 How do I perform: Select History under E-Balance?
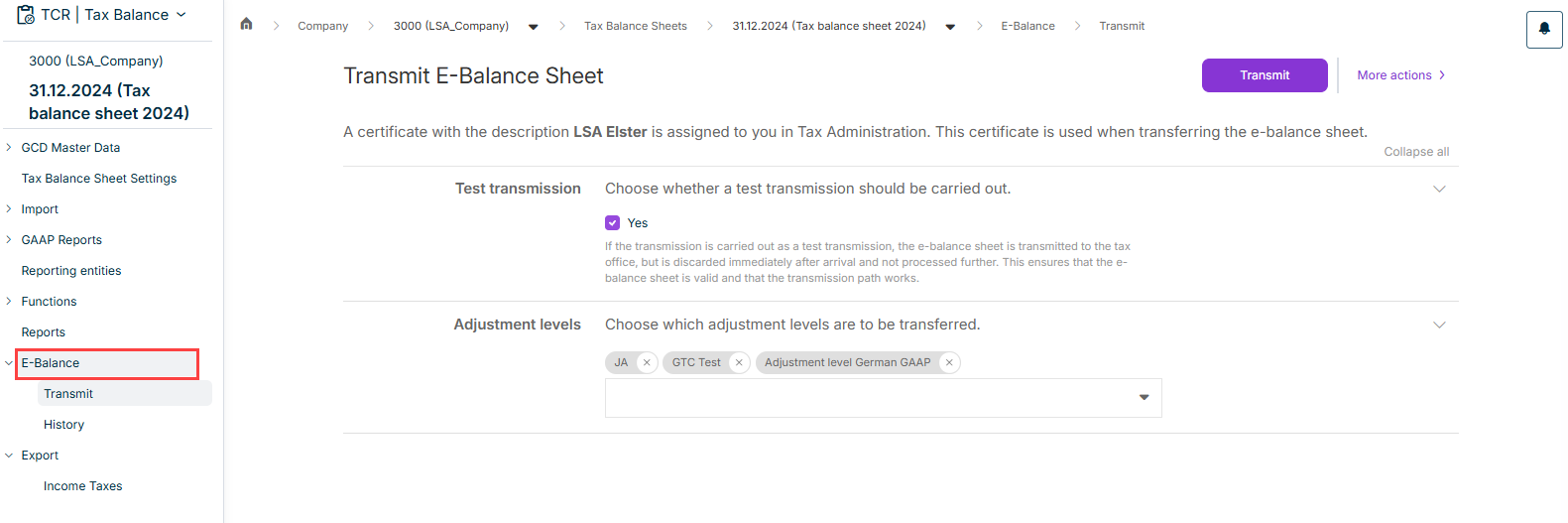pyautogui.click(x=64, y=425)
